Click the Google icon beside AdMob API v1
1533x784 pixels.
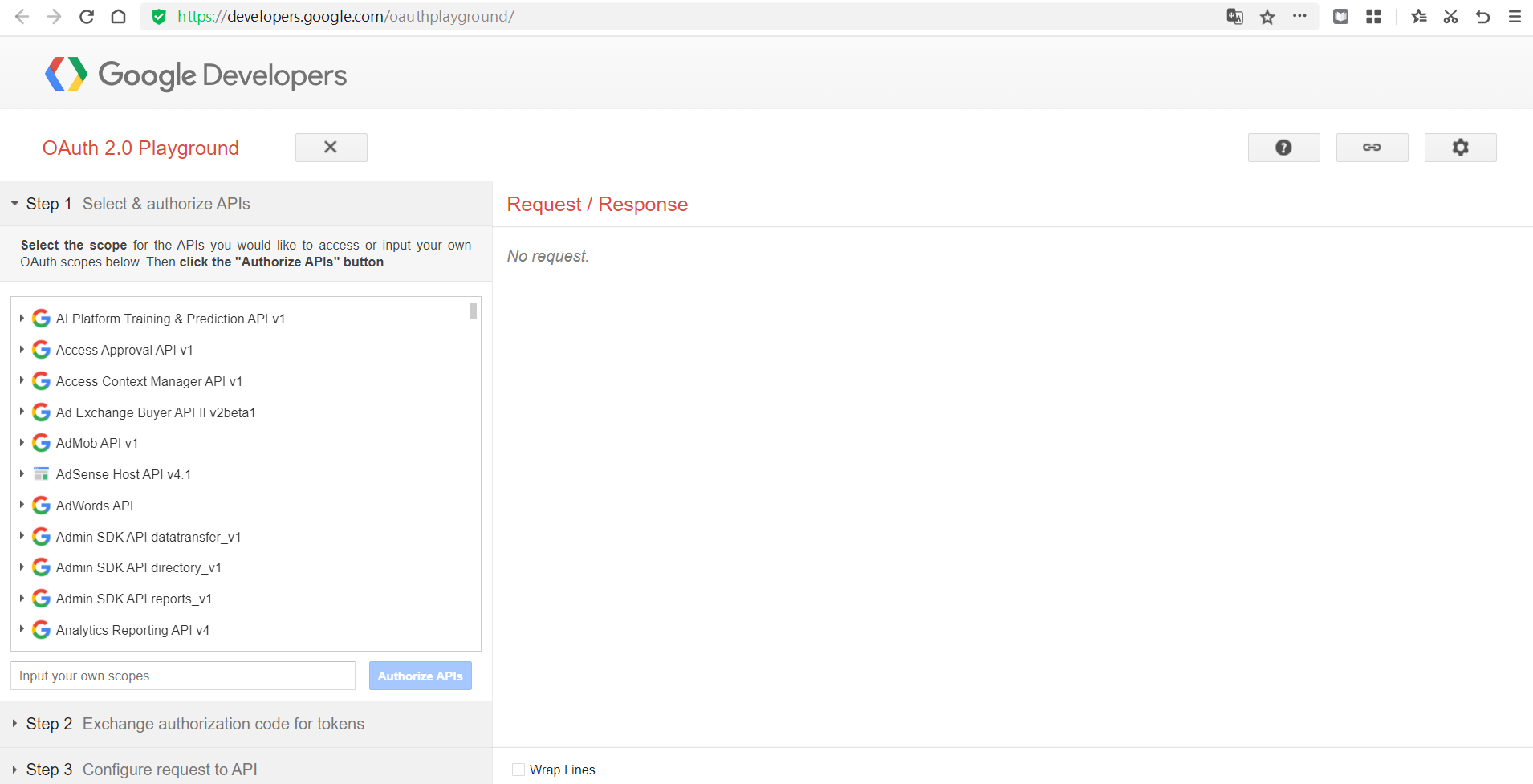pyautogui.click(x=41, y=443)
